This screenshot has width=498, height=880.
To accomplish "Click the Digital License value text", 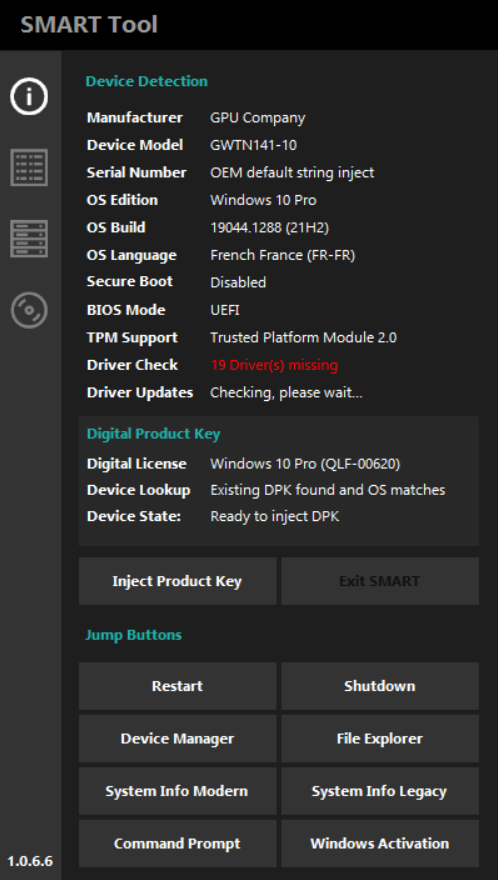I will (305, 464).
